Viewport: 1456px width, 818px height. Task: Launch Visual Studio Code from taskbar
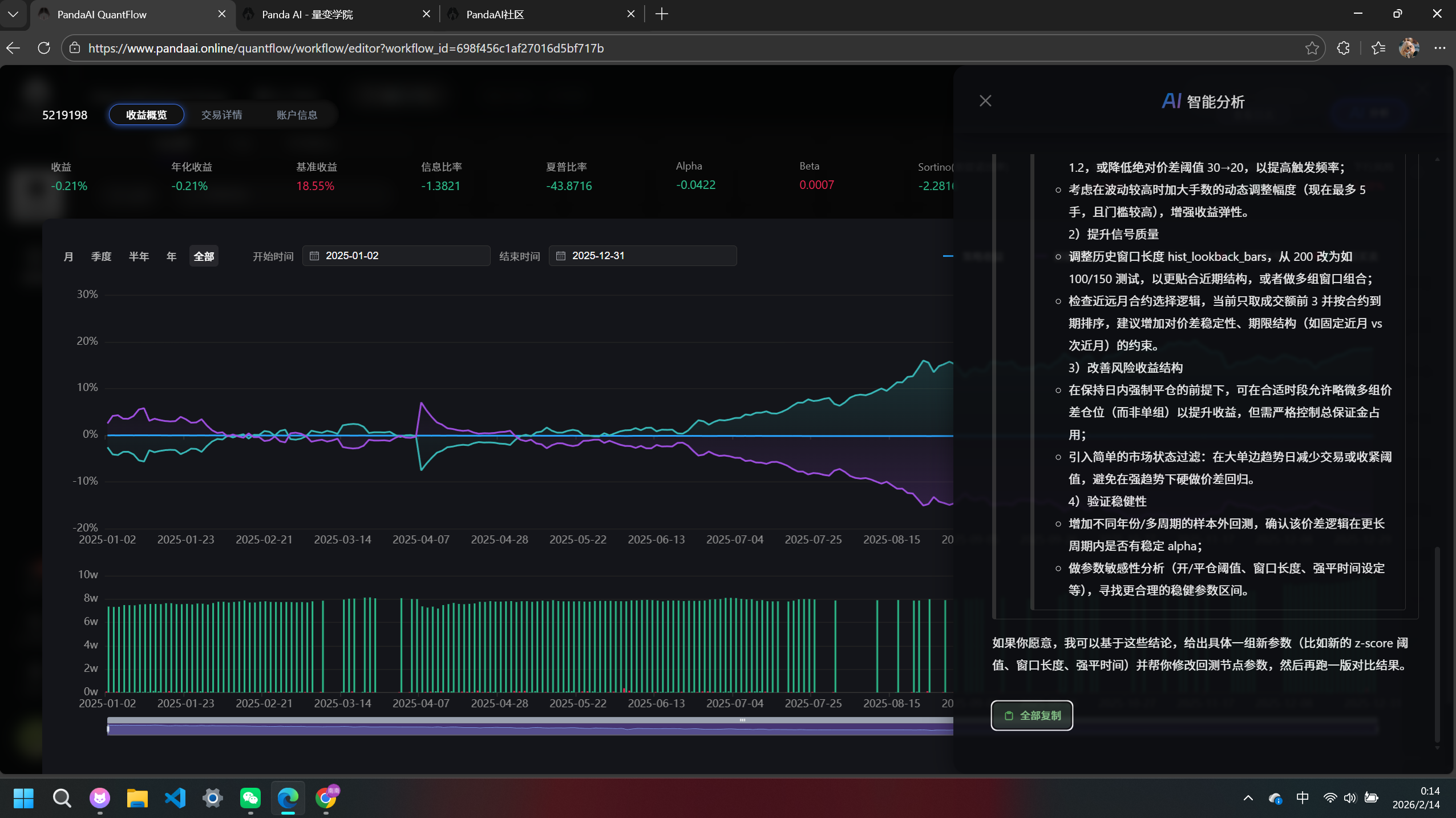(x=175, y=798)
